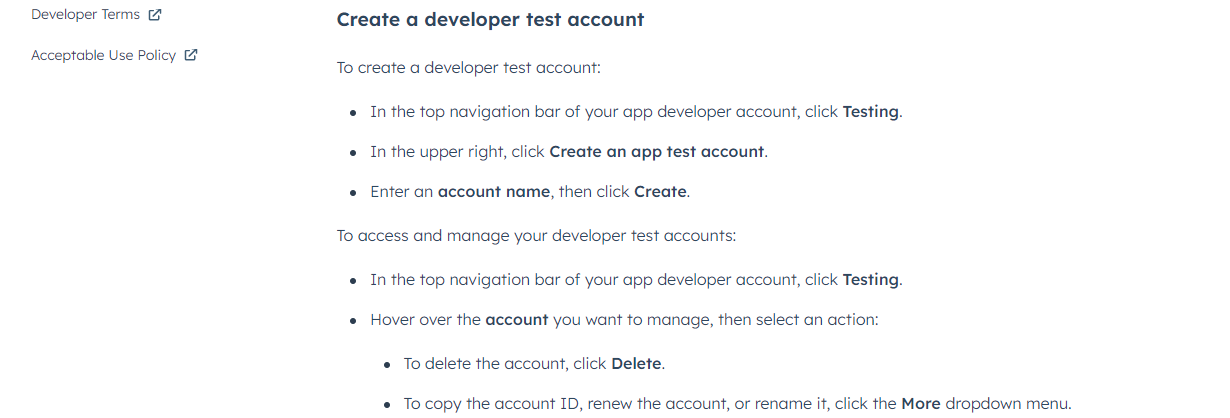The image size is (1230, 418).
Task: Click the 'To access and manage' sentence
Action: [x=536, y=236]
